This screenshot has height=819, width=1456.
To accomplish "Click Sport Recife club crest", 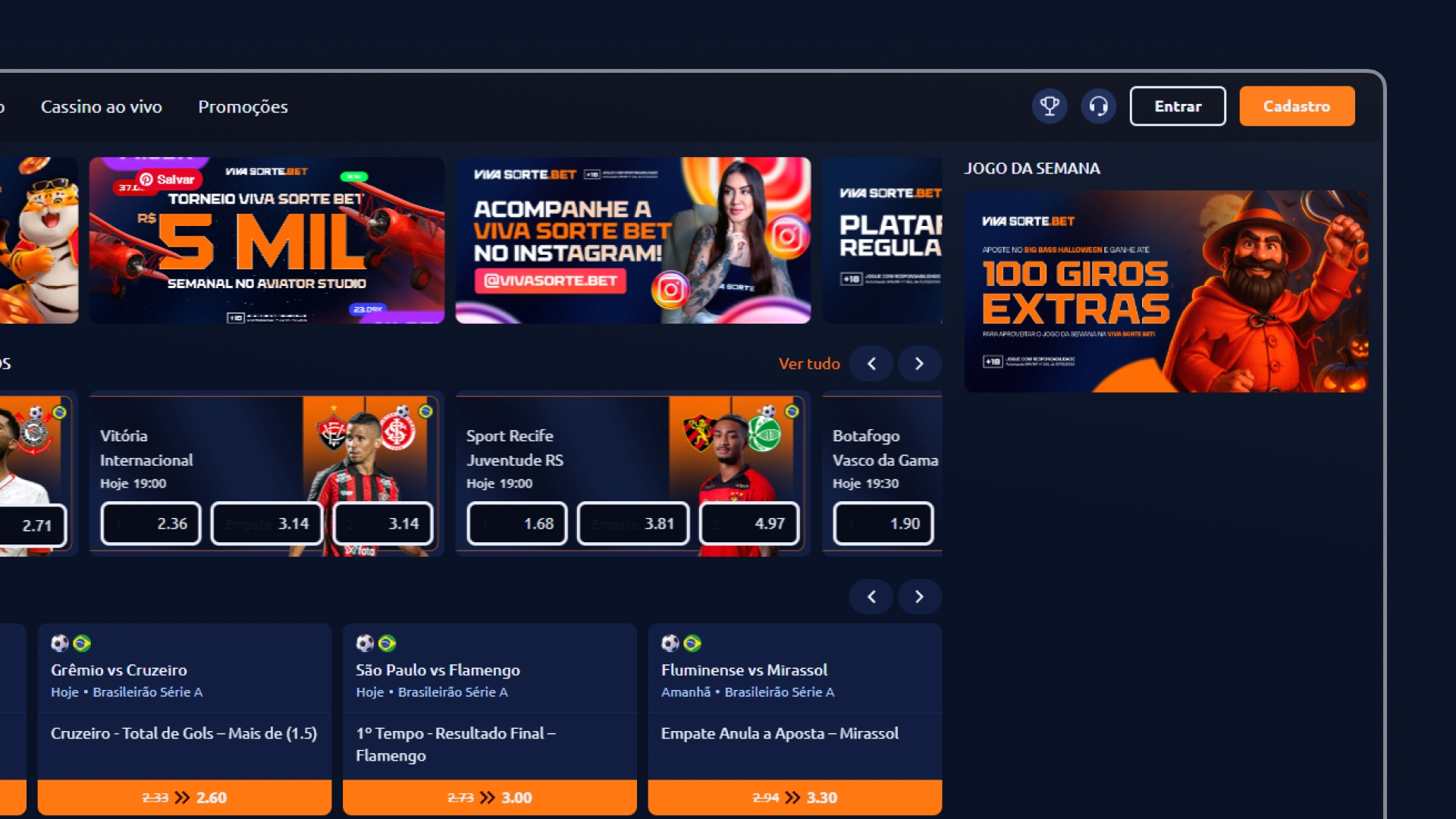I will (x=700, y=433).
